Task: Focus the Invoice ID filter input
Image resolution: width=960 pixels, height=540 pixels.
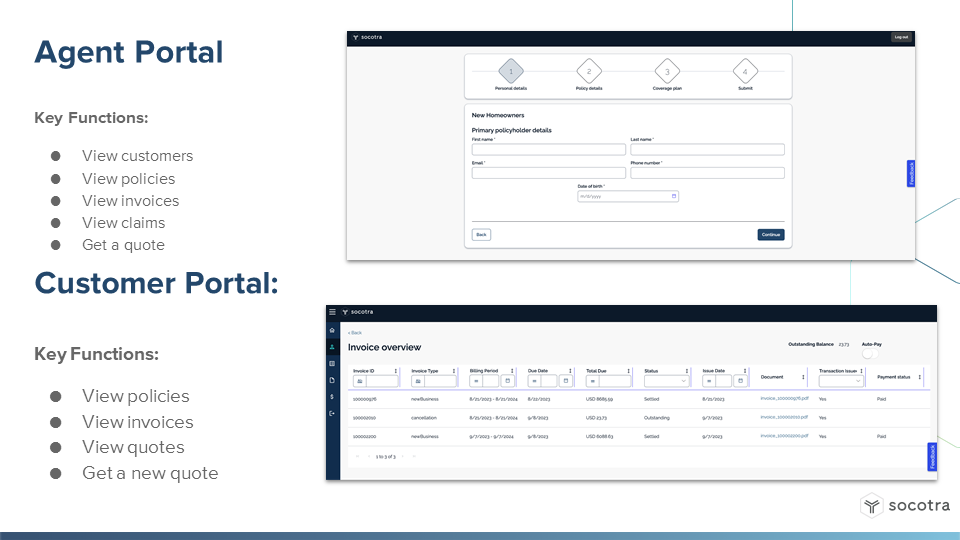Action: point(382,381)
